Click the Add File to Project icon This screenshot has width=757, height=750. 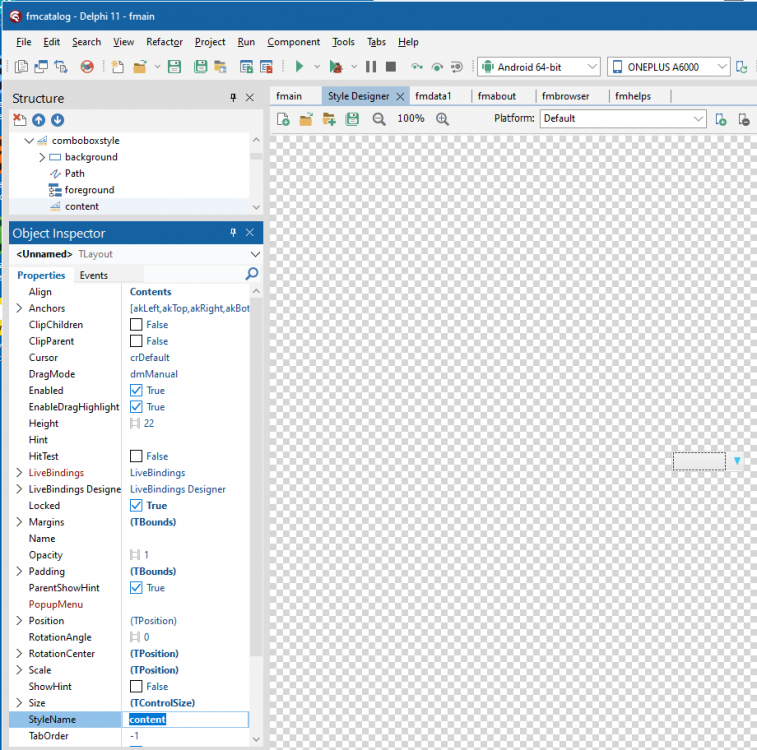point(247,67)
